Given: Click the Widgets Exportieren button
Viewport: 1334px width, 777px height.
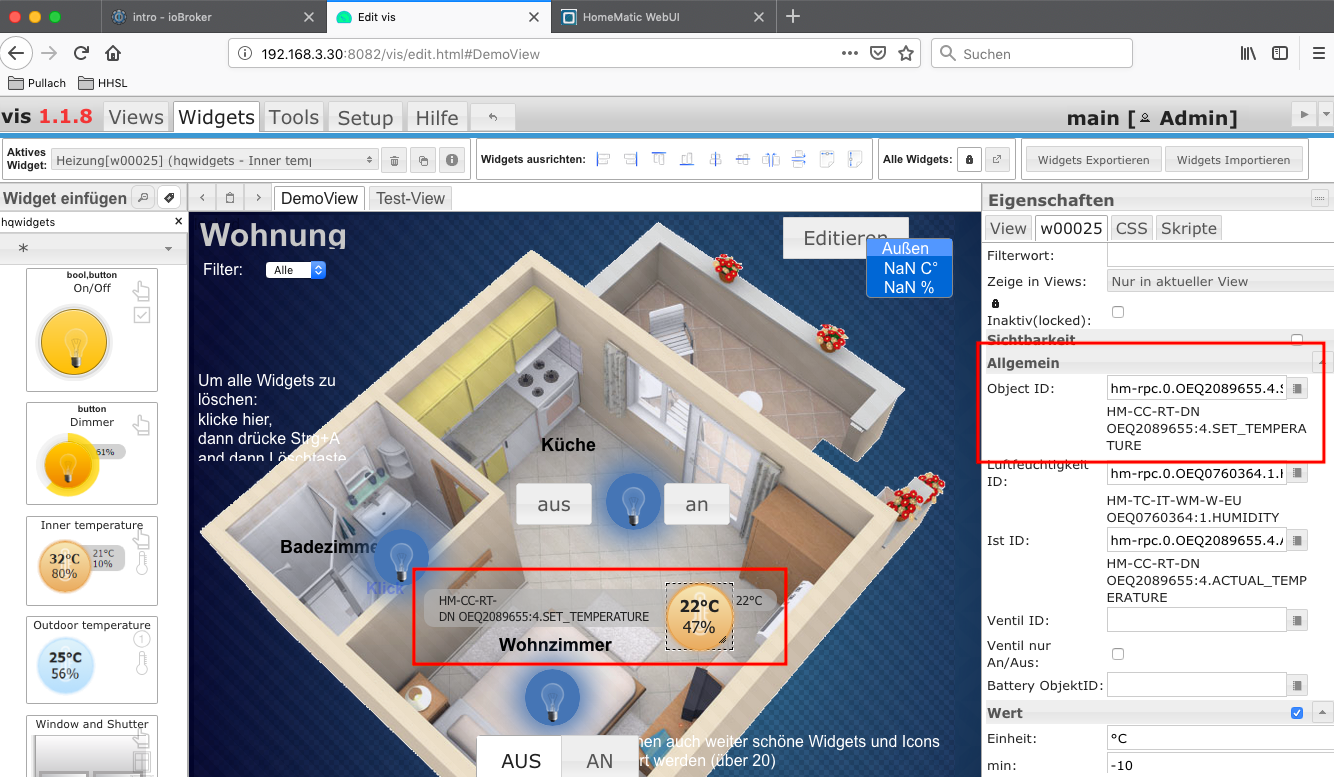Looking at the screenshot, I should [1094, 160].
